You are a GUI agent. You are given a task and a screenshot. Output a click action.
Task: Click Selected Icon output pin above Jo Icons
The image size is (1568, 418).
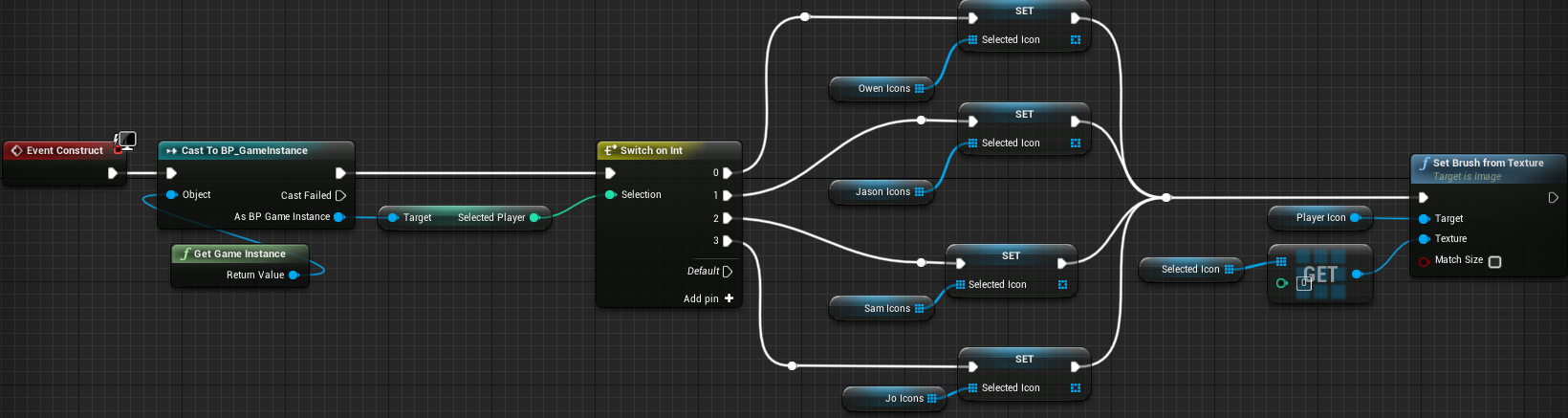(x=1076, y=387)
